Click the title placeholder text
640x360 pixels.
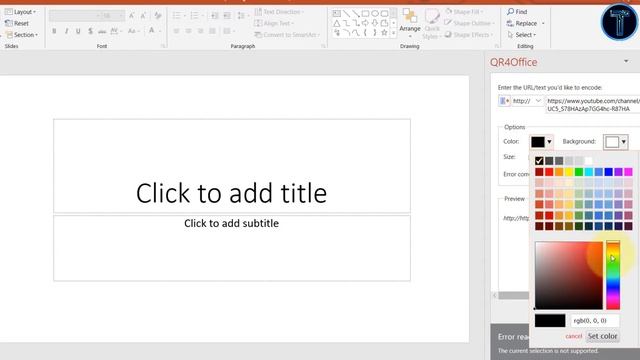231,193
